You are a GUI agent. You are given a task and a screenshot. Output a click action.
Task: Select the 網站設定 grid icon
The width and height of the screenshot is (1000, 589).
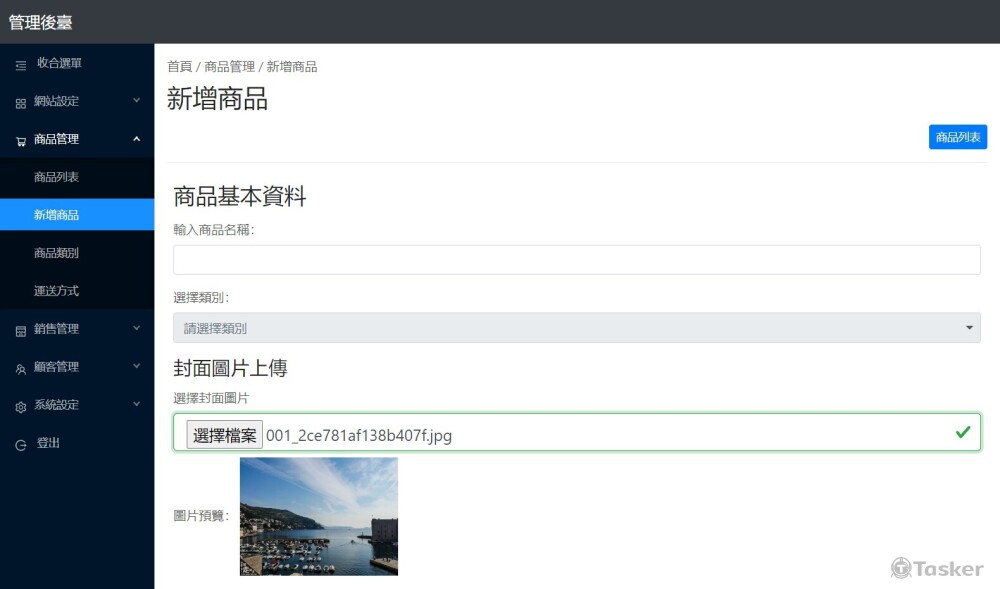[20, 101]
